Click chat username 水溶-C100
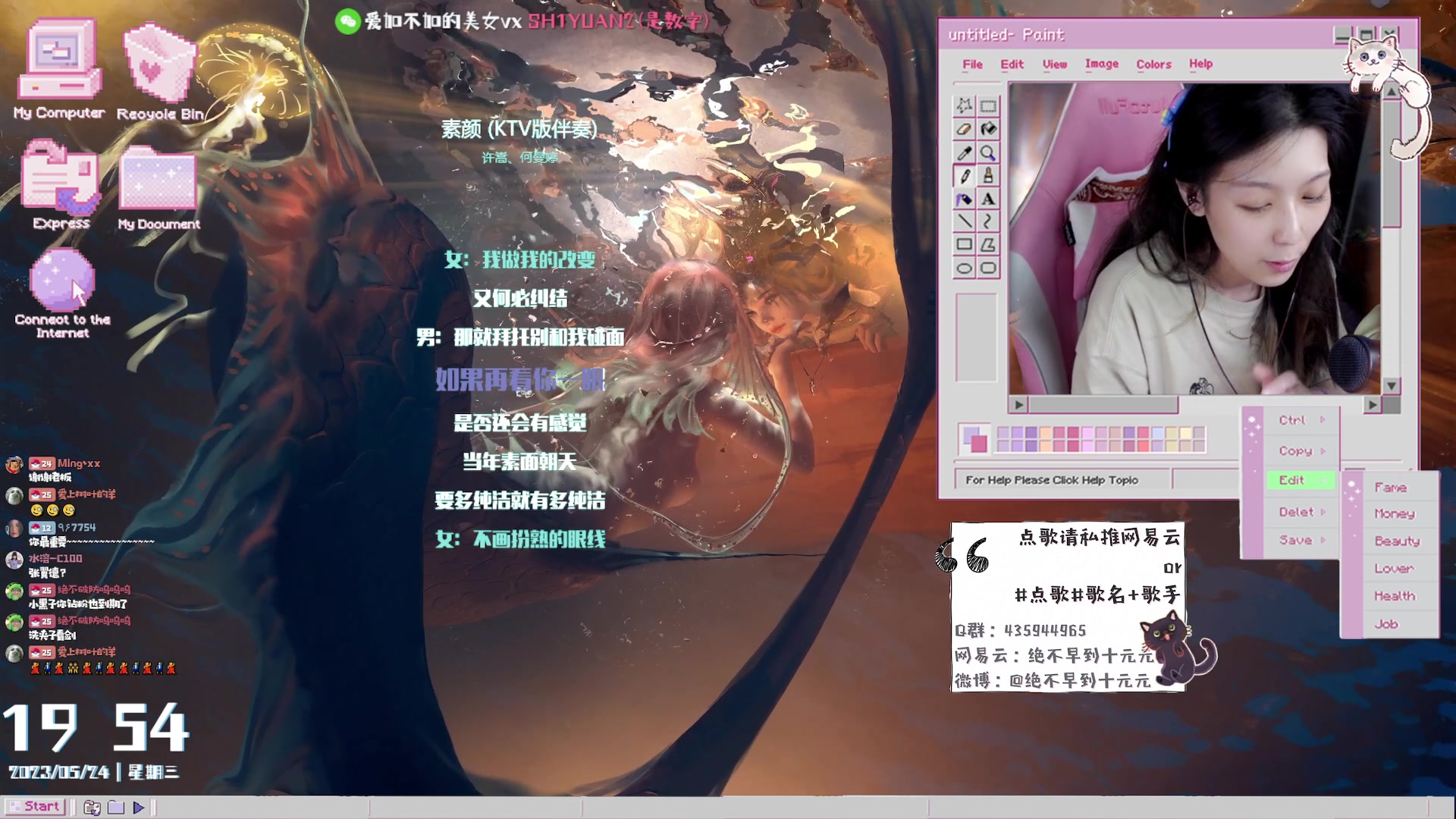This screenshot has height=819, width=1456. [55, 558]
